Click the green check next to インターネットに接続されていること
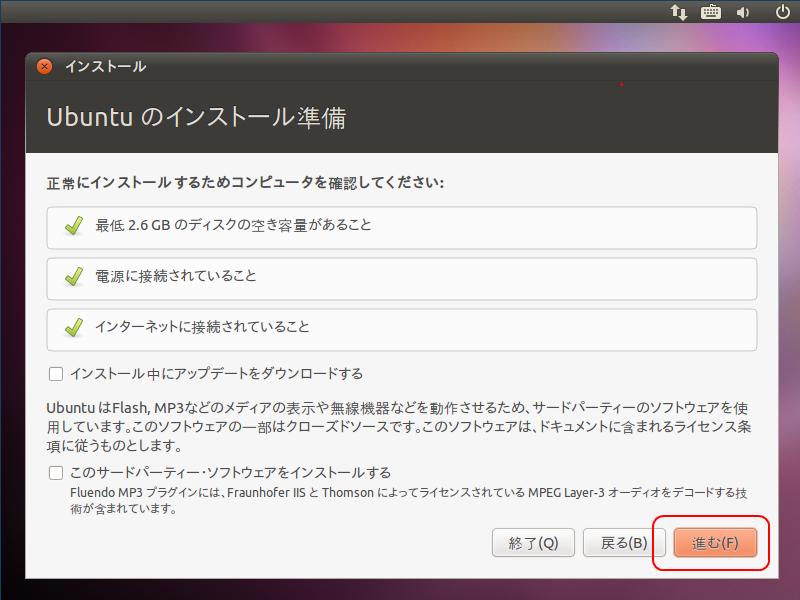This screenshot has width=800, height=600. [74, 328]
